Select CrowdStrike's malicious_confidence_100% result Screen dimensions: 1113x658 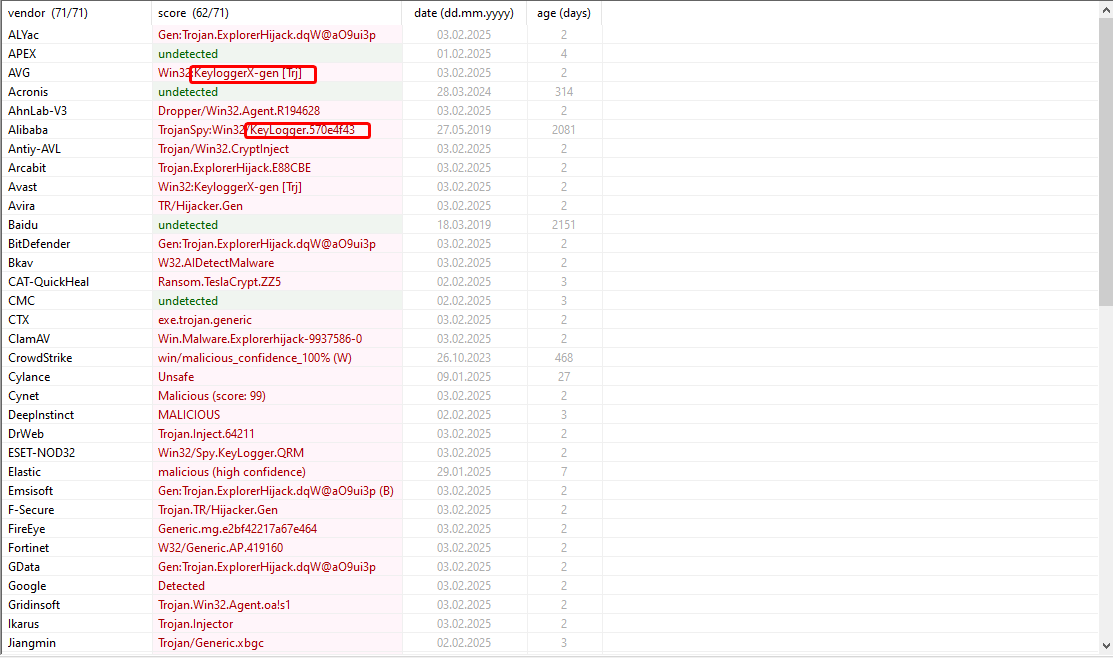[254, 358]
